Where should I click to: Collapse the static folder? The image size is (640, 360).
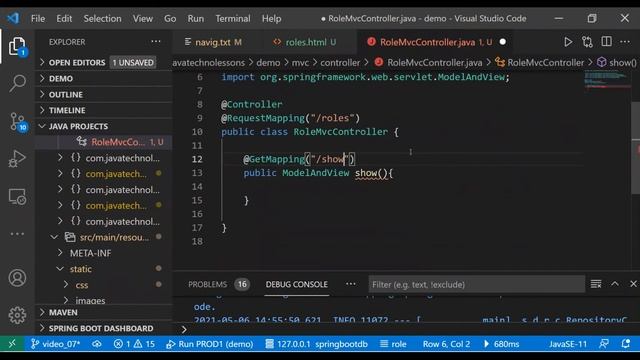point(104,269)
